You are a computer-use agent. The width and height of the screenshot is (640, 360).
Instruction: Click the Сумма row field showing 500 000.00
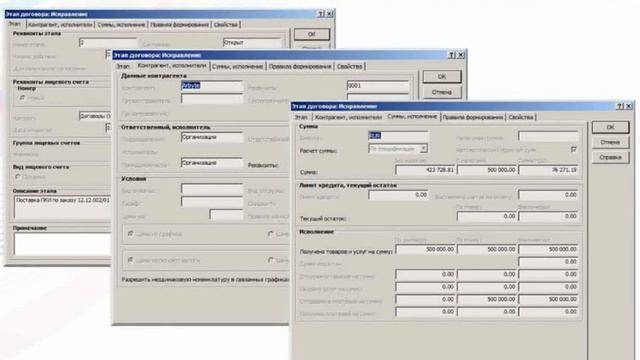487,170
